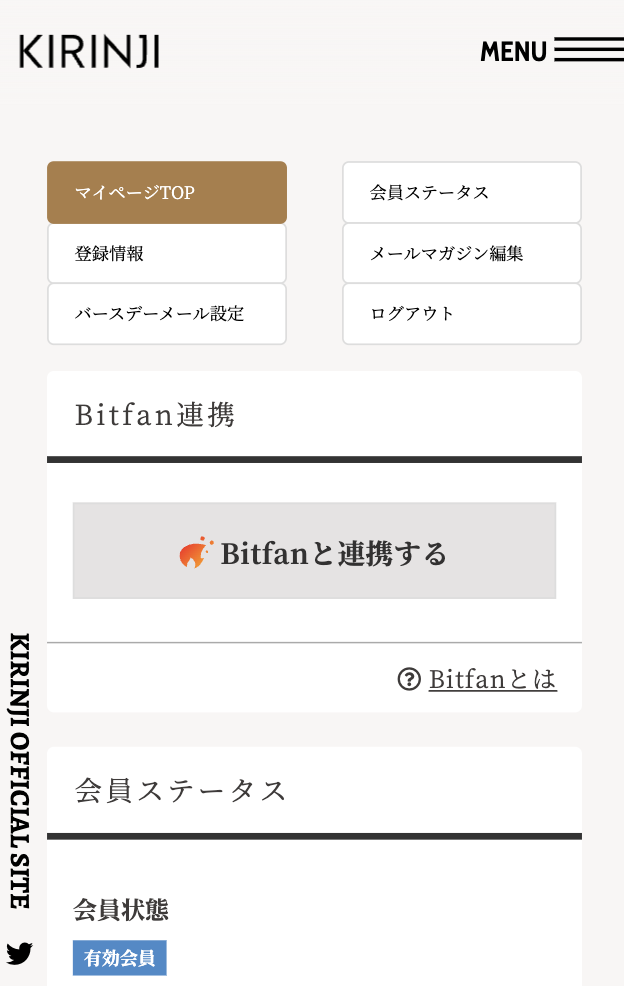Click the 会員ステータス section heading
Viewport: 624px width, 986px height.
pyautogui.click(x=181, y=790)
